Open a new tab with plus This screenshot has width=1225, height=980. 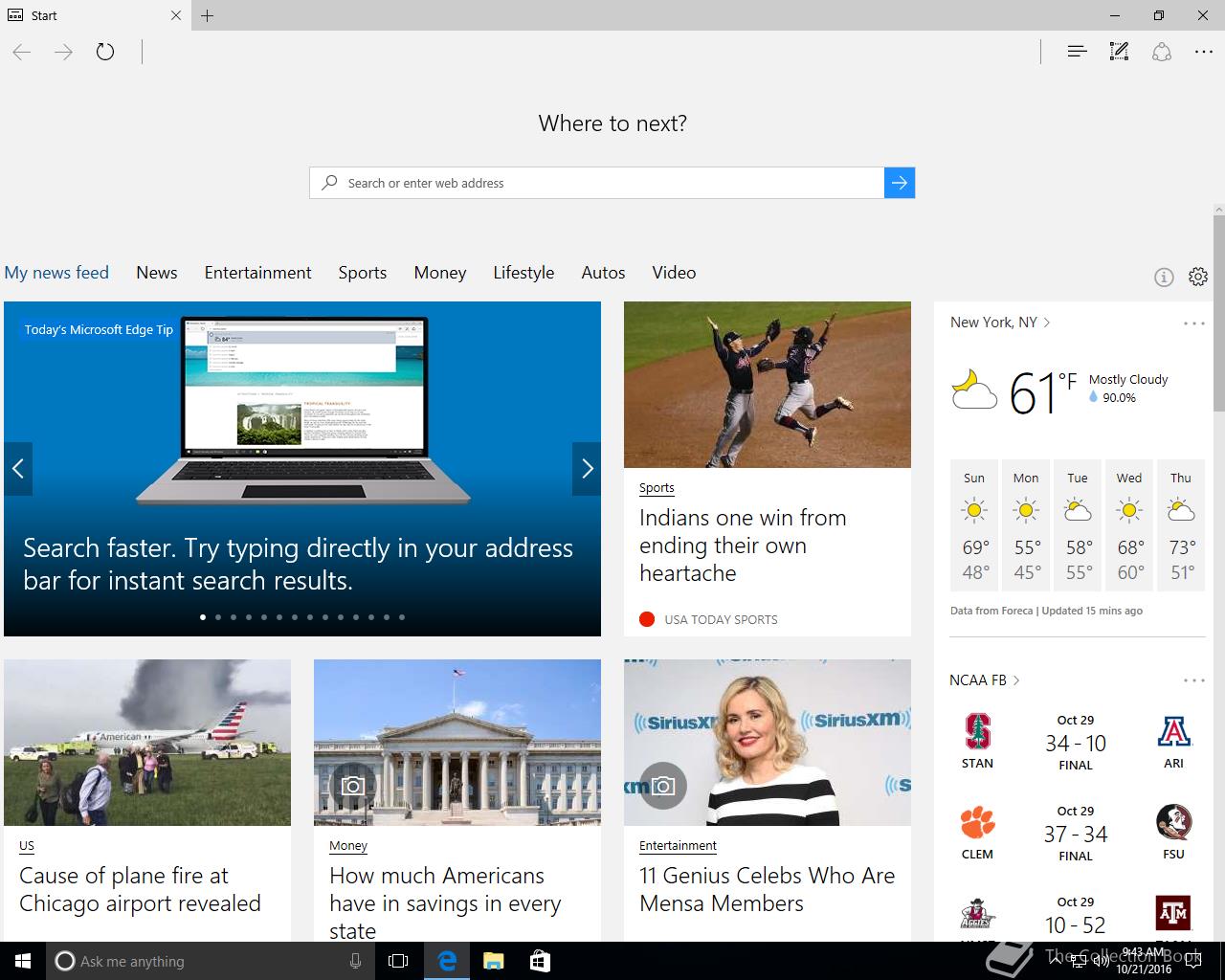[208, 15]
